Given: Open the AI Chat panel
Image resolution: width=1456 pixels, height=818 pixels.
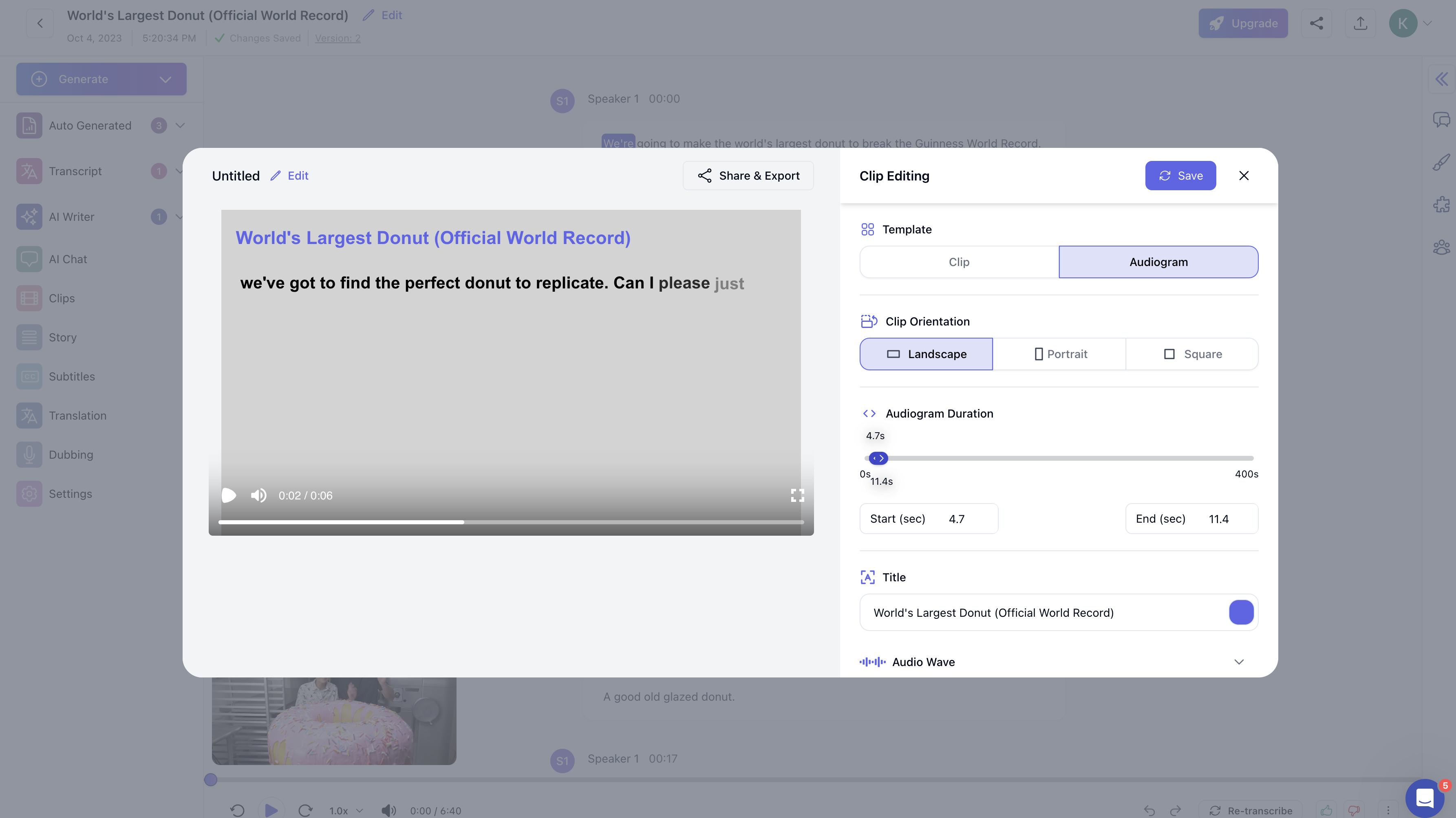Looking at the screenshot, I should pyautogui.click(x=68, y=259).
